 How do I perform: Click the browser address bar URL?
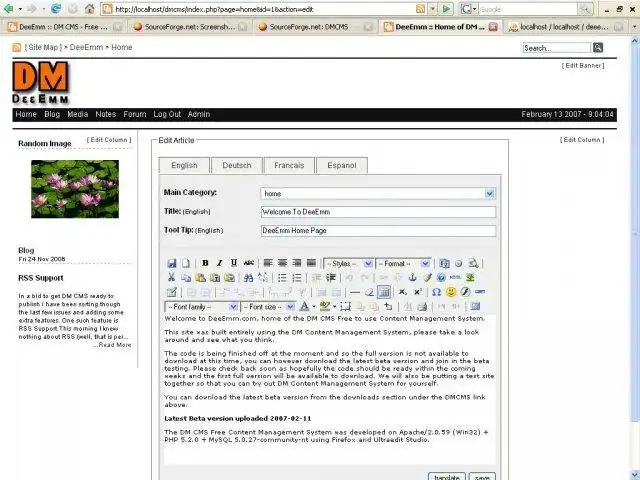coord(214,9)
